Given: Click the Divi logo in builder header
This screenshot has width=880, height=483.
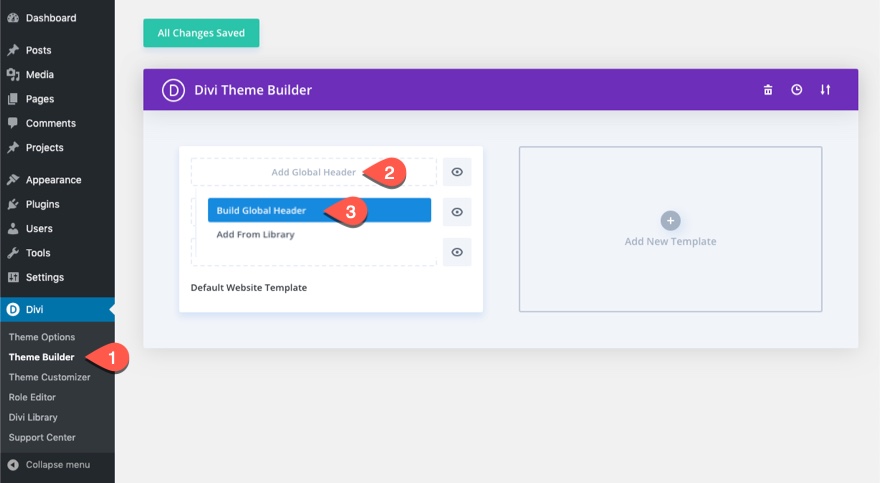Looking at the screenshot, I should tap(173, 90).
